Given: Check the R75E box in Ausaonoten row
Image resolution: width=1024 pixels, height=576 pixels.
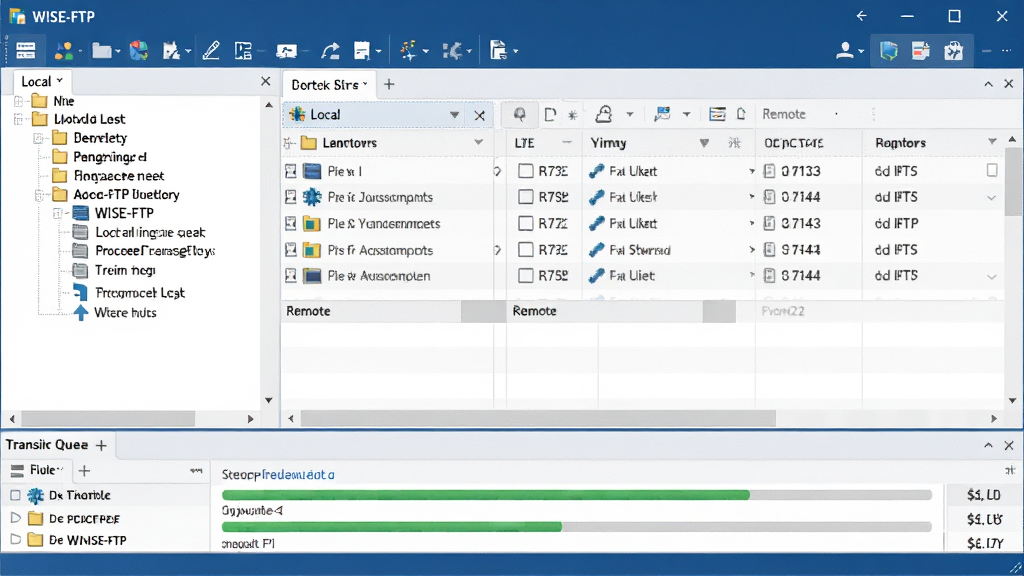Looking at the screenshot, I should coord(526,276).
